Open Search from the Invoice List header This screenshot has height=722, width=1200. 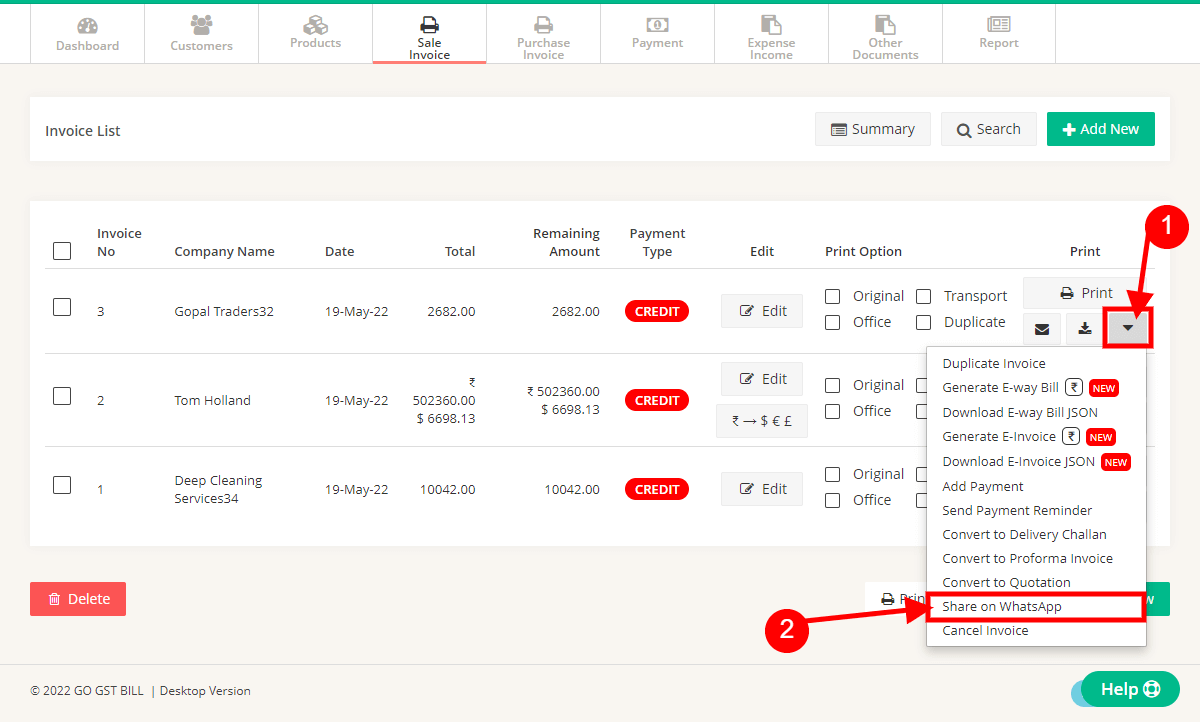(989, 128)
